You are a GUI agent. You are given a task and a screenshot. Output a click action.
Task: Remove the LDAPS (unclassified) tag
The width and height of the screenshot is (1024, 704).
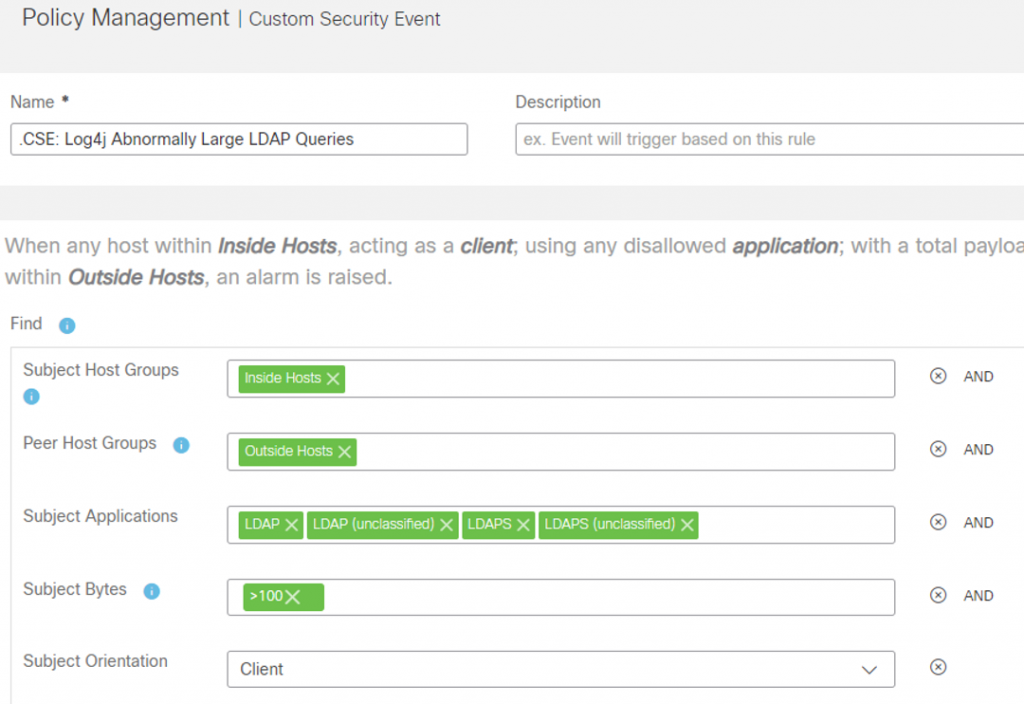tap(688, 525)
